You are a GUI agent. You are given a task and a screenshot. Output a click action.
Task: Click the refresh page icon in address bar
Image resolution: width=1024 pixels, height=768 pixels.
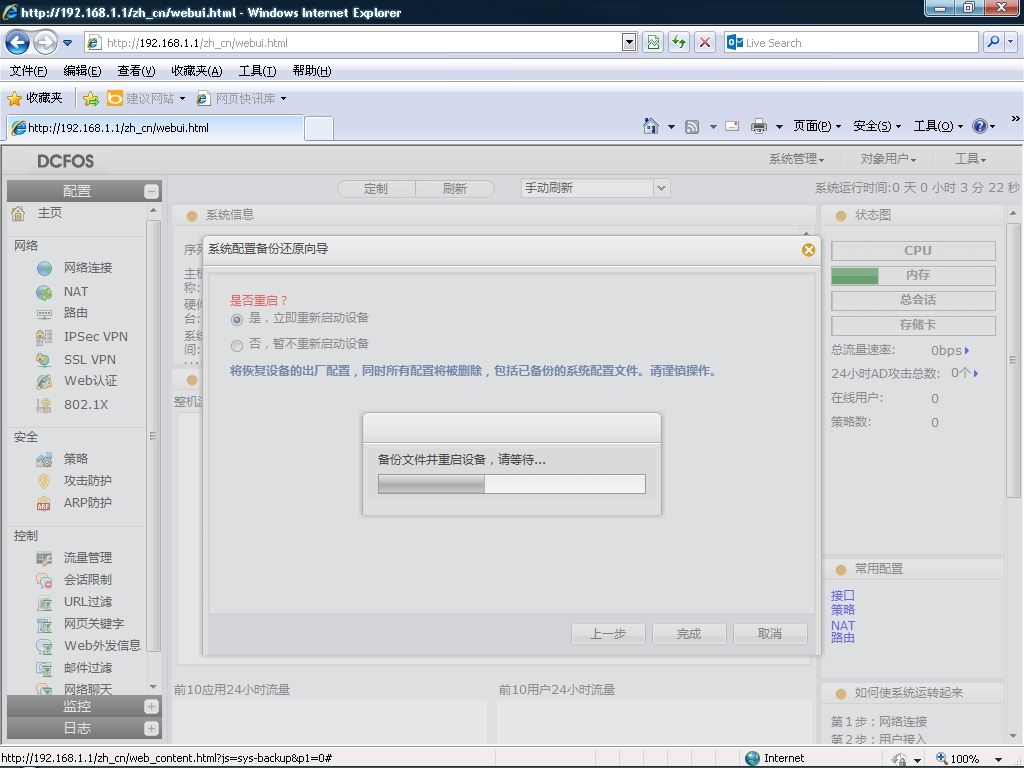(x=679, y=42)
